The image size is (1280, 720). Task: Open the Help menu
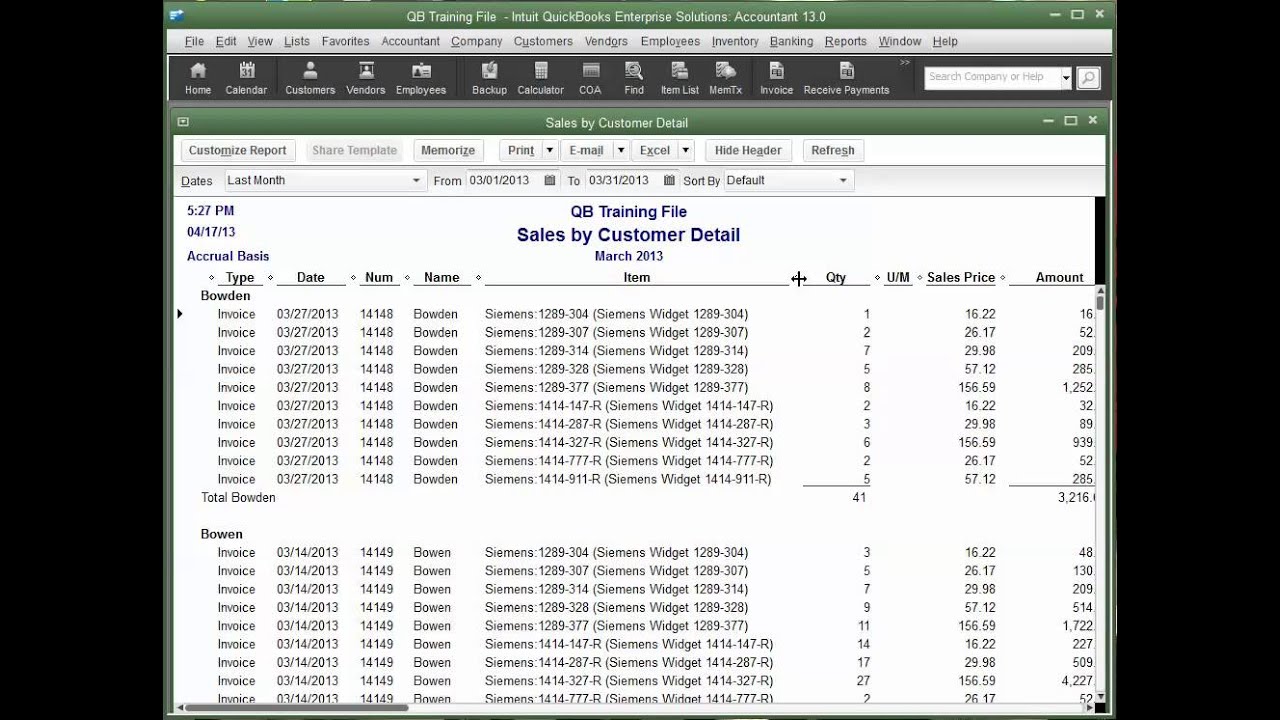945,41
